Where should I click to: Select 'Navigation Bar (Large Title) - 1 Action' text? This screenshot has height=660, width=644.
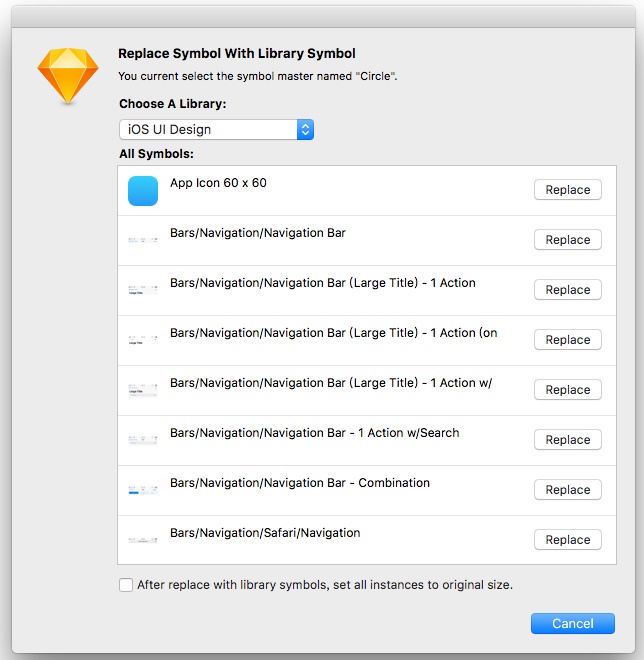point(323,283)
